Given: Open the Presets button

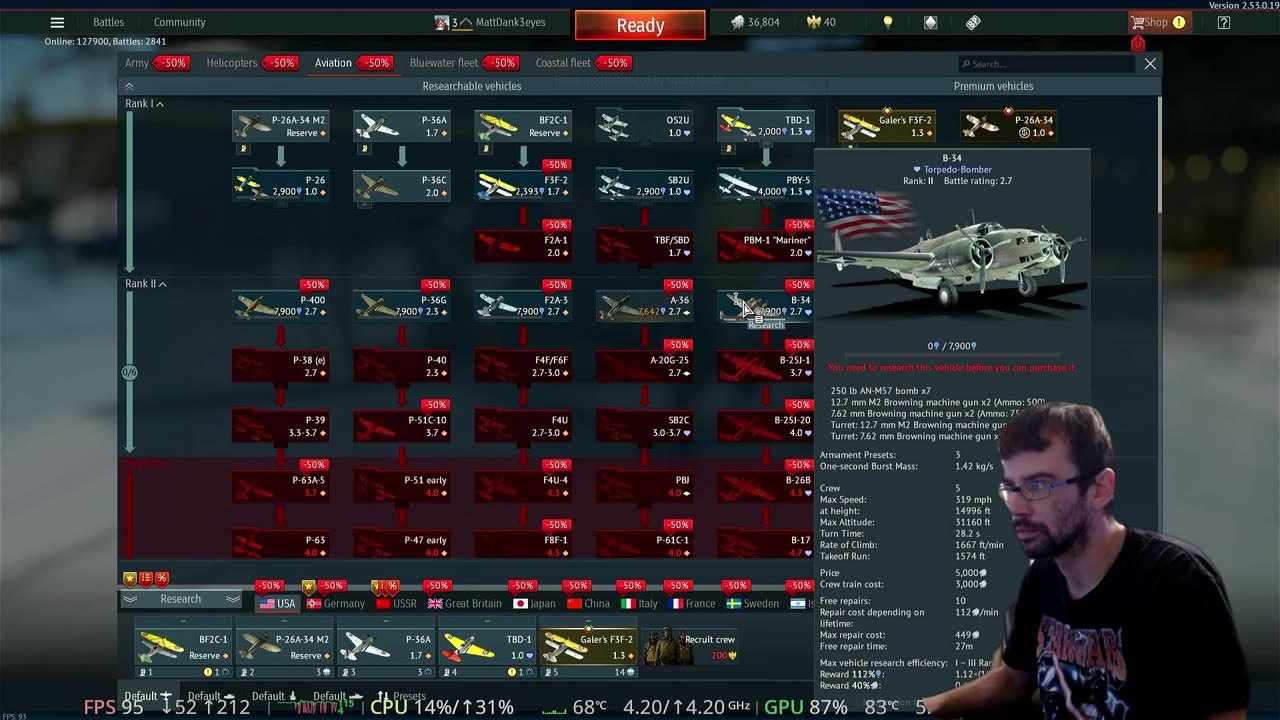Looking at the screenshot, I should click(x=401, y=696).
